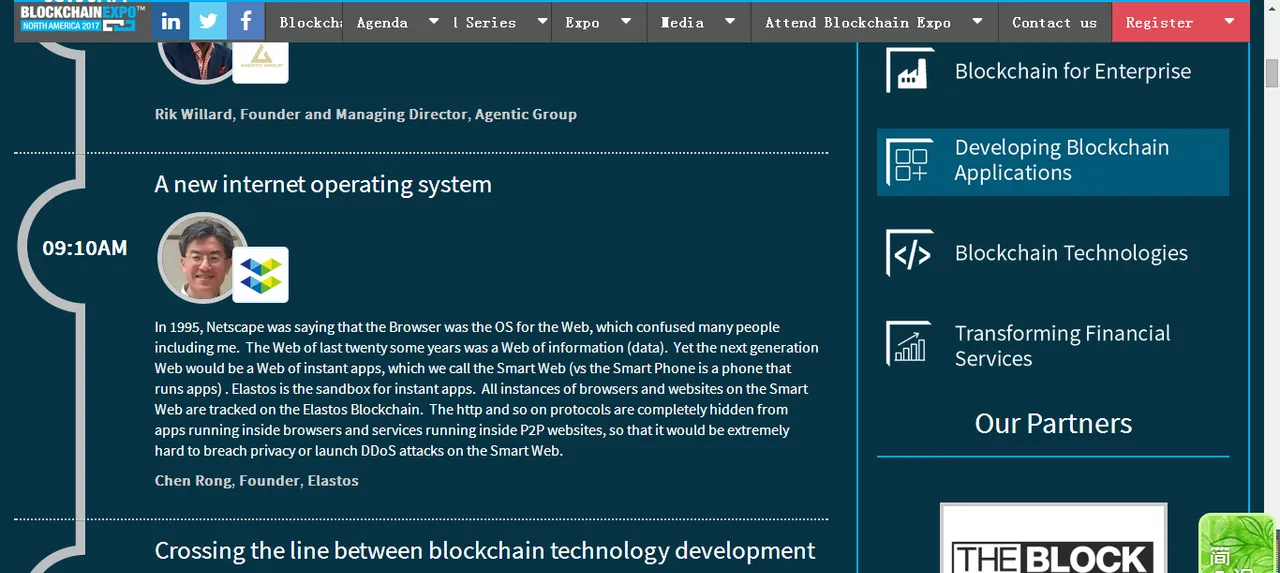Click the session title 'A new internet operating system'
Viewport: 1280px width, 573px height.
coord(323,184)
